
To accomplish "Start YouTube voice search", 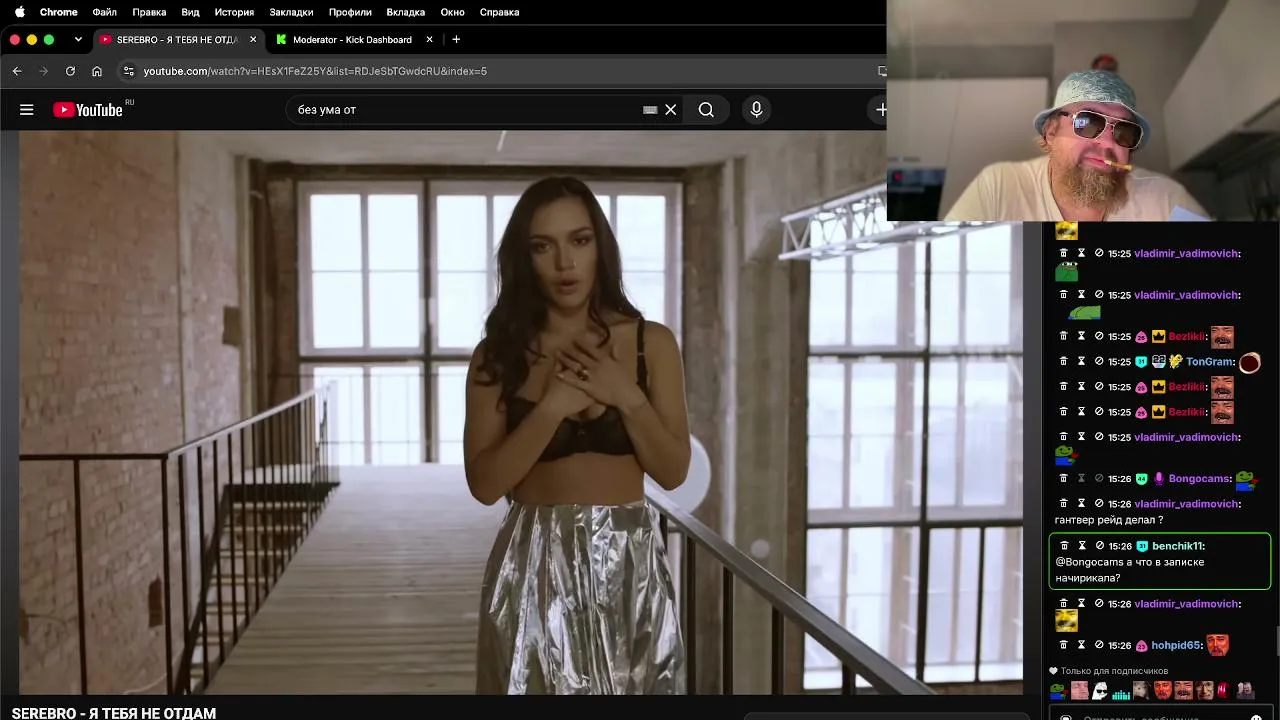I will (x=756, y=110).
